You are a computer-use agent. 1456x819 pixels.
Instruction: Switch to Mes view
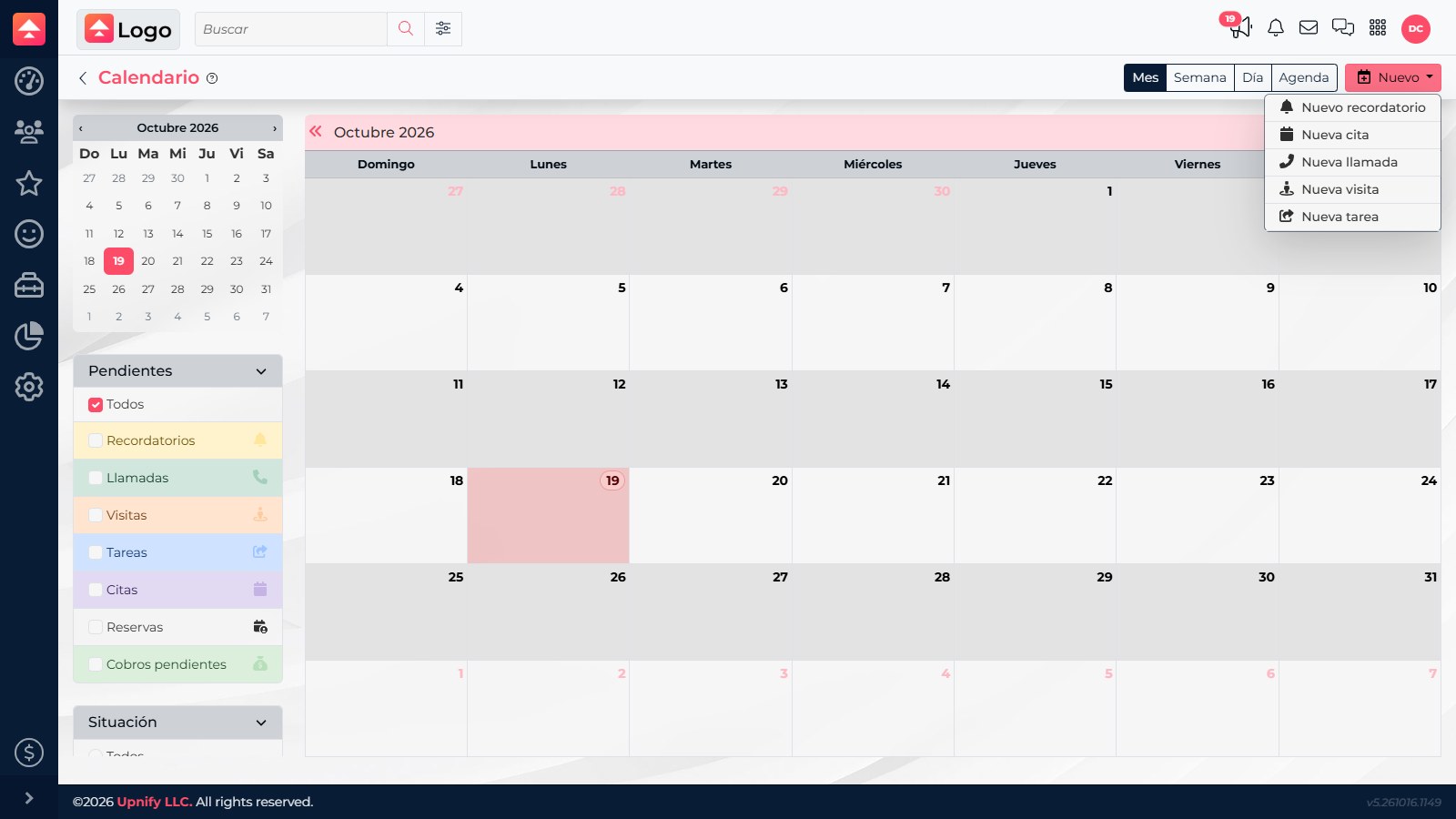[1145, 77]
